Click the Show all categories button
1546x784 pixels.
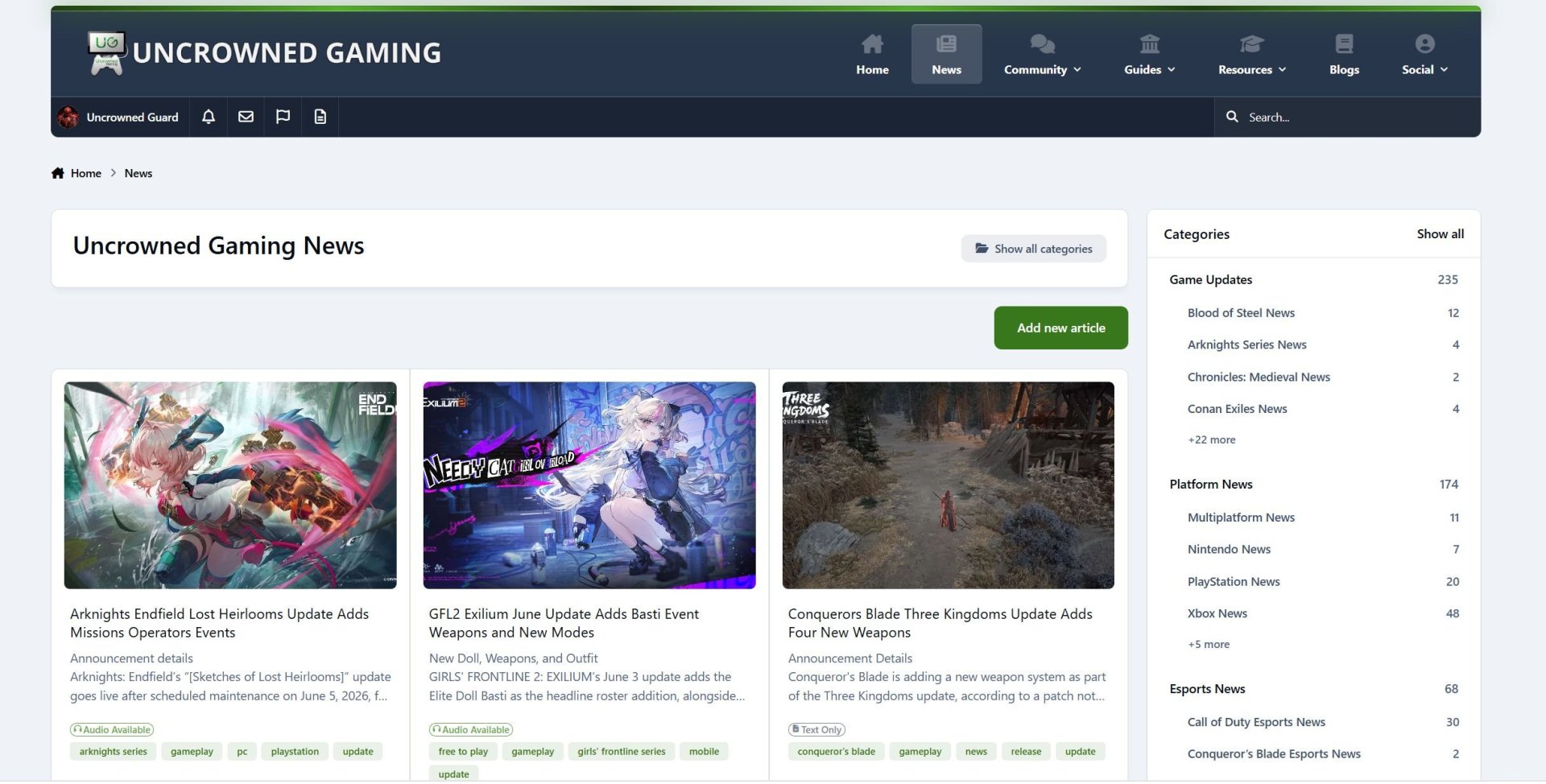pyautogui.click(x=1033, y=249)
